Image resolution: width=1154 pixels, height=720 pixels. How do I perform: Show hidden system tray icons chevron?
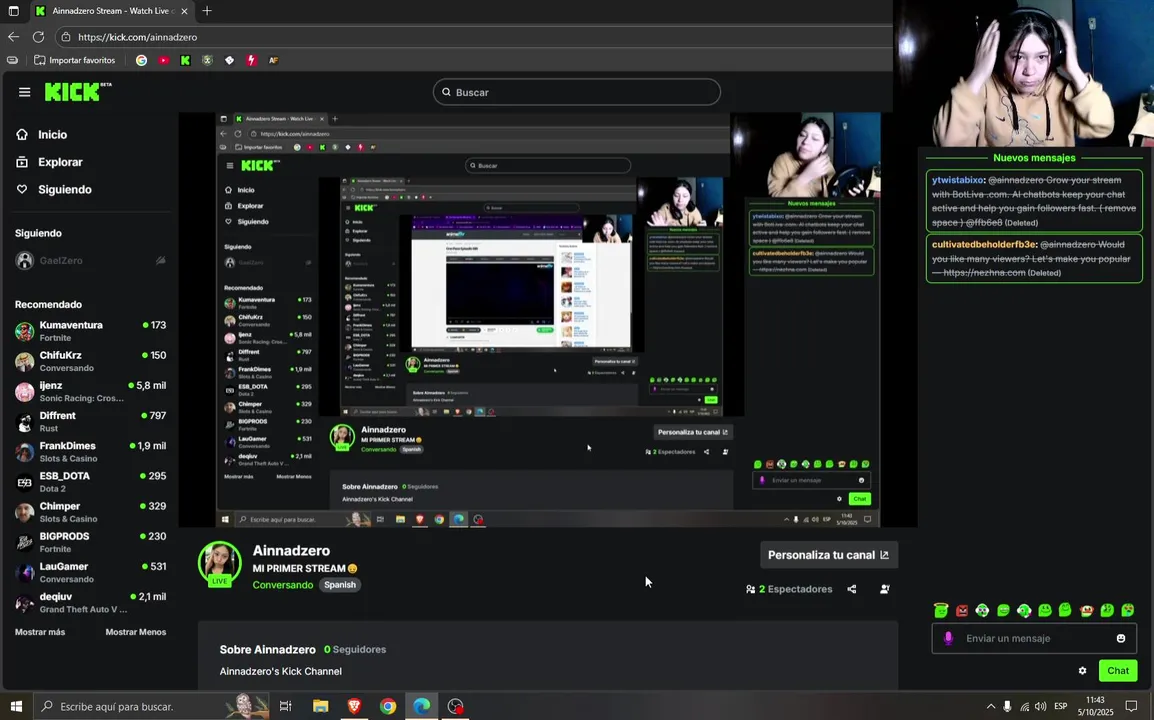[991, 706]
